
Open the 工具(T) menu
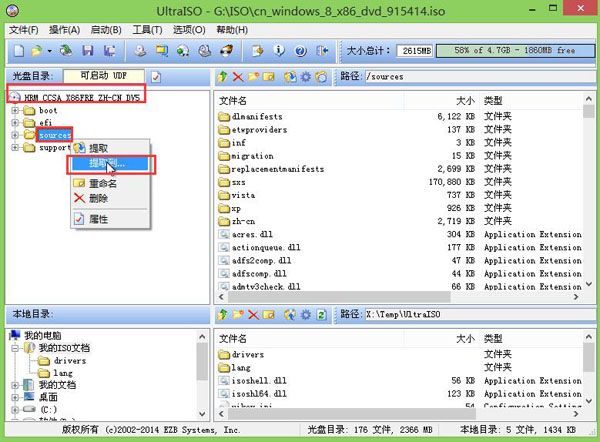point(147,30)
